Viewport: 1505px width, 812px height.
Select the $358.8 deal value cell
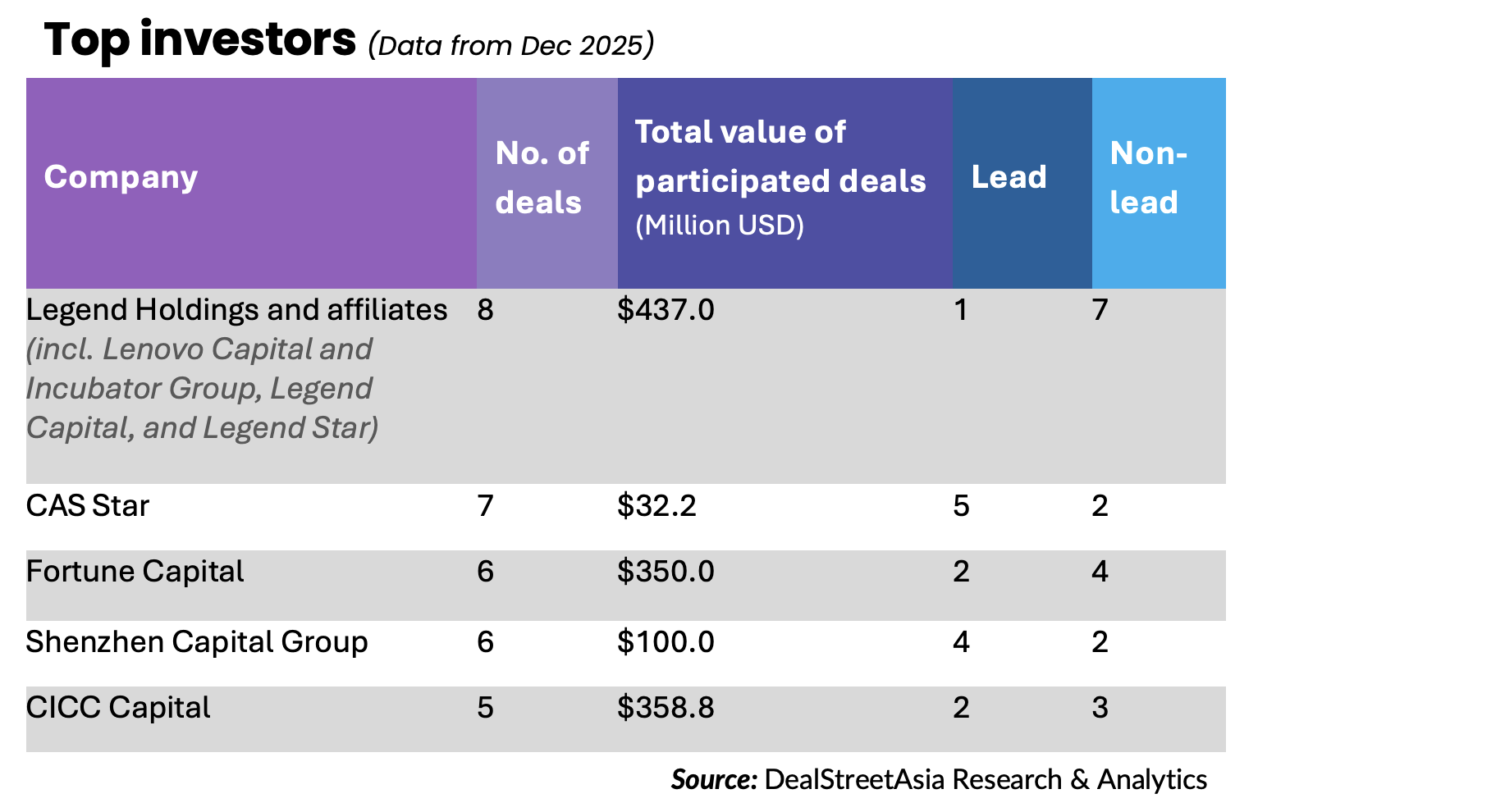(666, 708)
